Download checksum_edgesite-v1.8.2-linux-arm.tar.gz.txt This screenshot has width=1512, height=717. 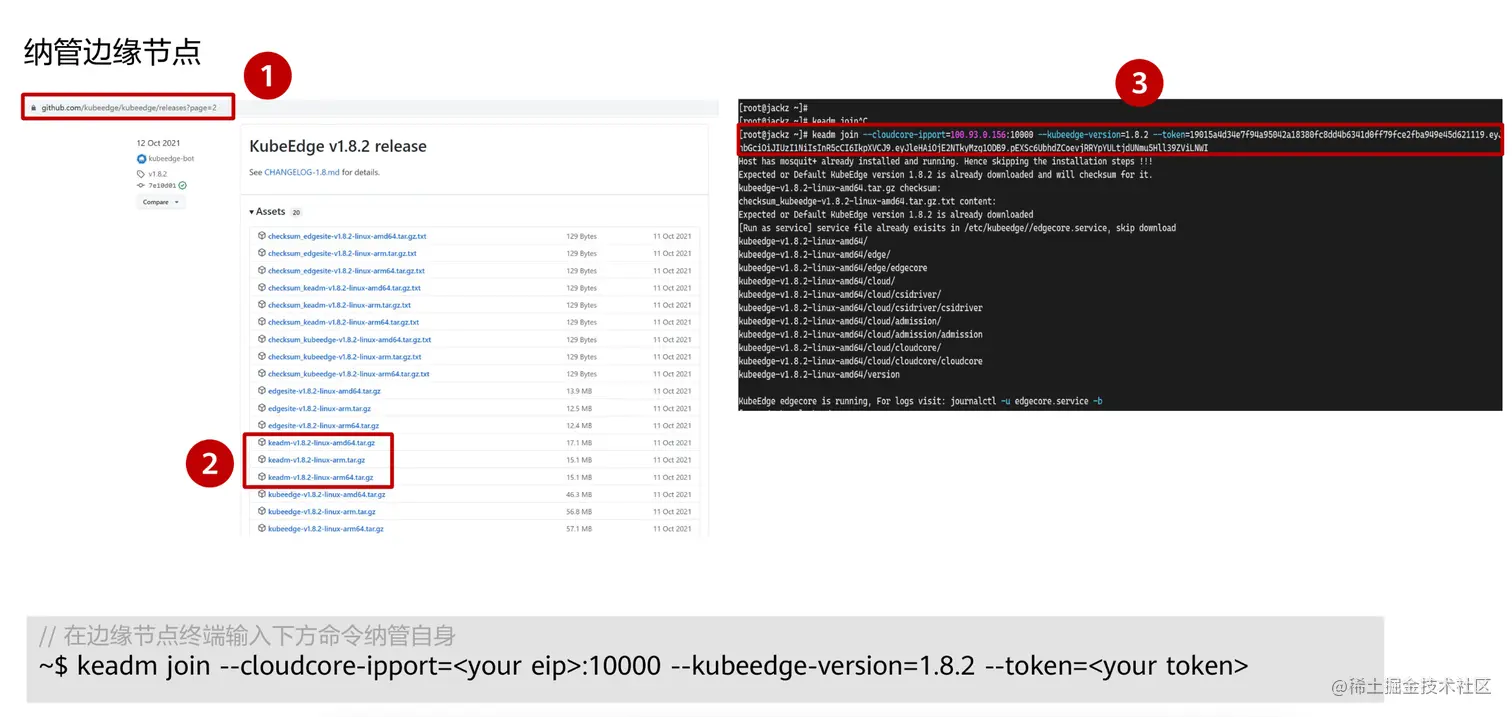tap(342, 253)
